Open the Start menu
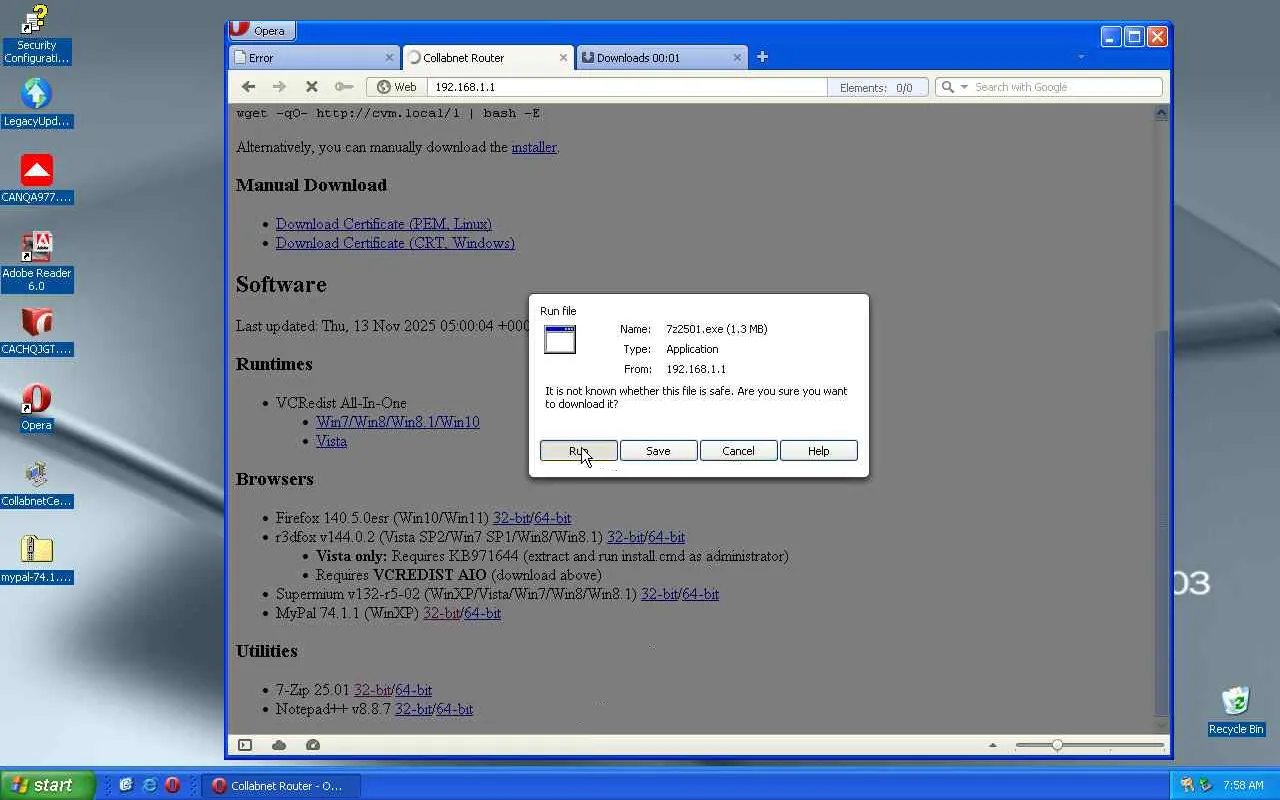 (47, 785)
